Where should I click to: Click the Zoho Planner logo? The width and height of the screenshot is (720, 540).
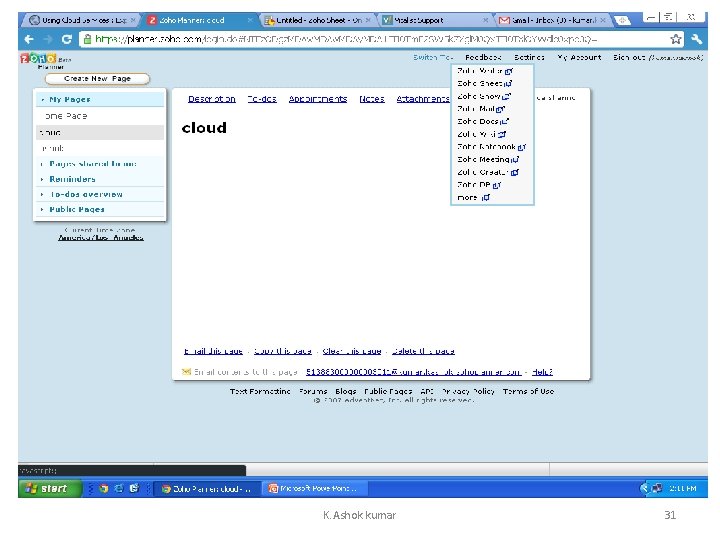pos(45,61)
